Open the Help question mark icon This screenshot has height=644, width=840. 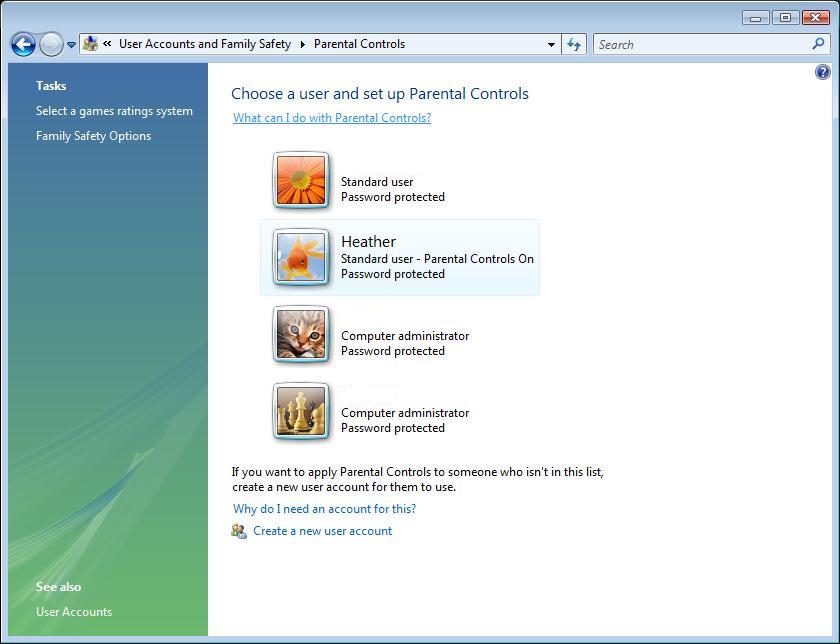click(823, 72)
